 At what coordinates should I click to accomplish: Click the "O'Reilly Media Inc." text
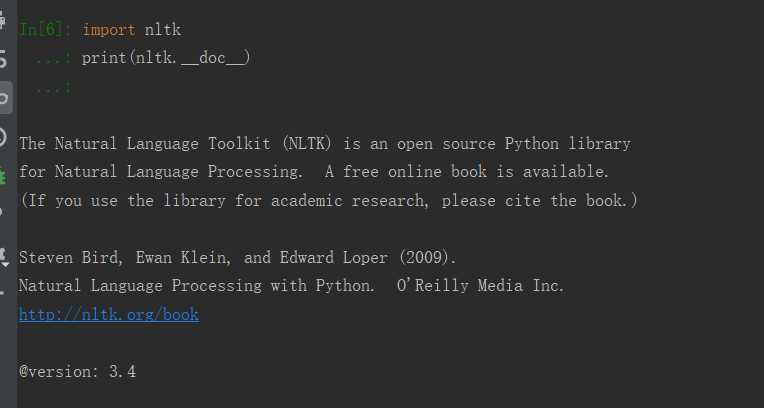pyautogui.click(x=480, y=286)
